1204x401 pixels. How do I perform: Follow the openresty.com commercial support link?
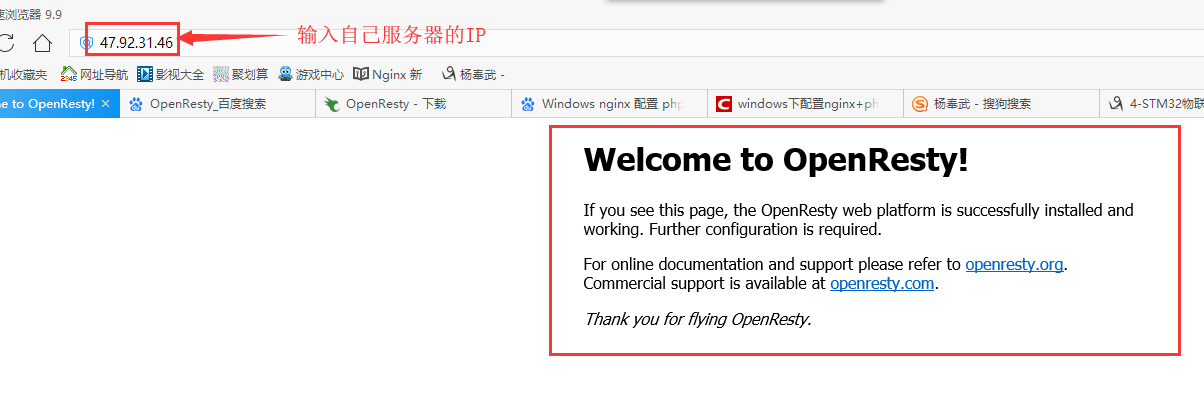pyautogui.click(x=882, y=283)
